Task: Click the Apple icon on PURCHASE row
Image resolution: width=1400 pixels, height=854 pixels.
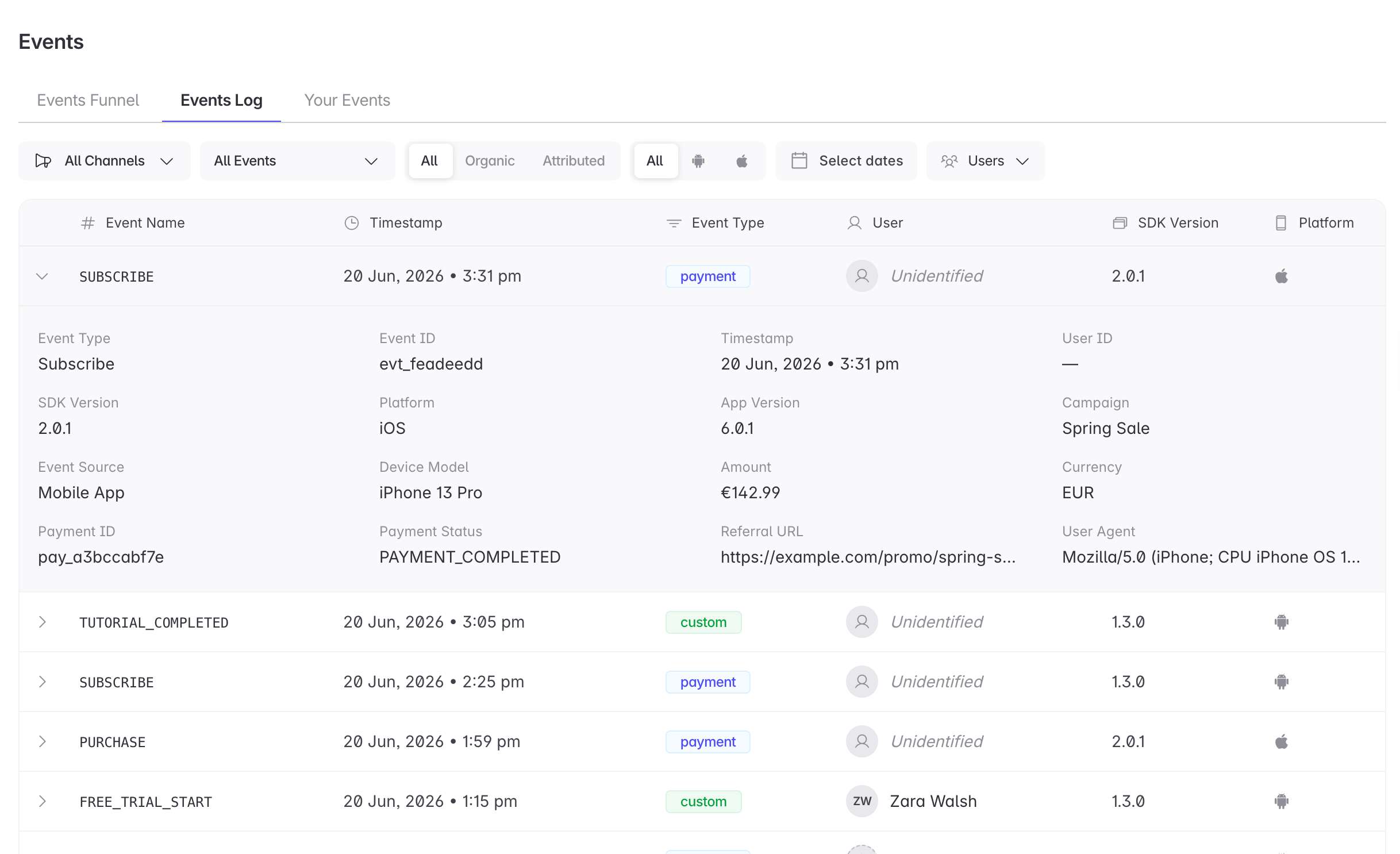Action: point(1281,742)
